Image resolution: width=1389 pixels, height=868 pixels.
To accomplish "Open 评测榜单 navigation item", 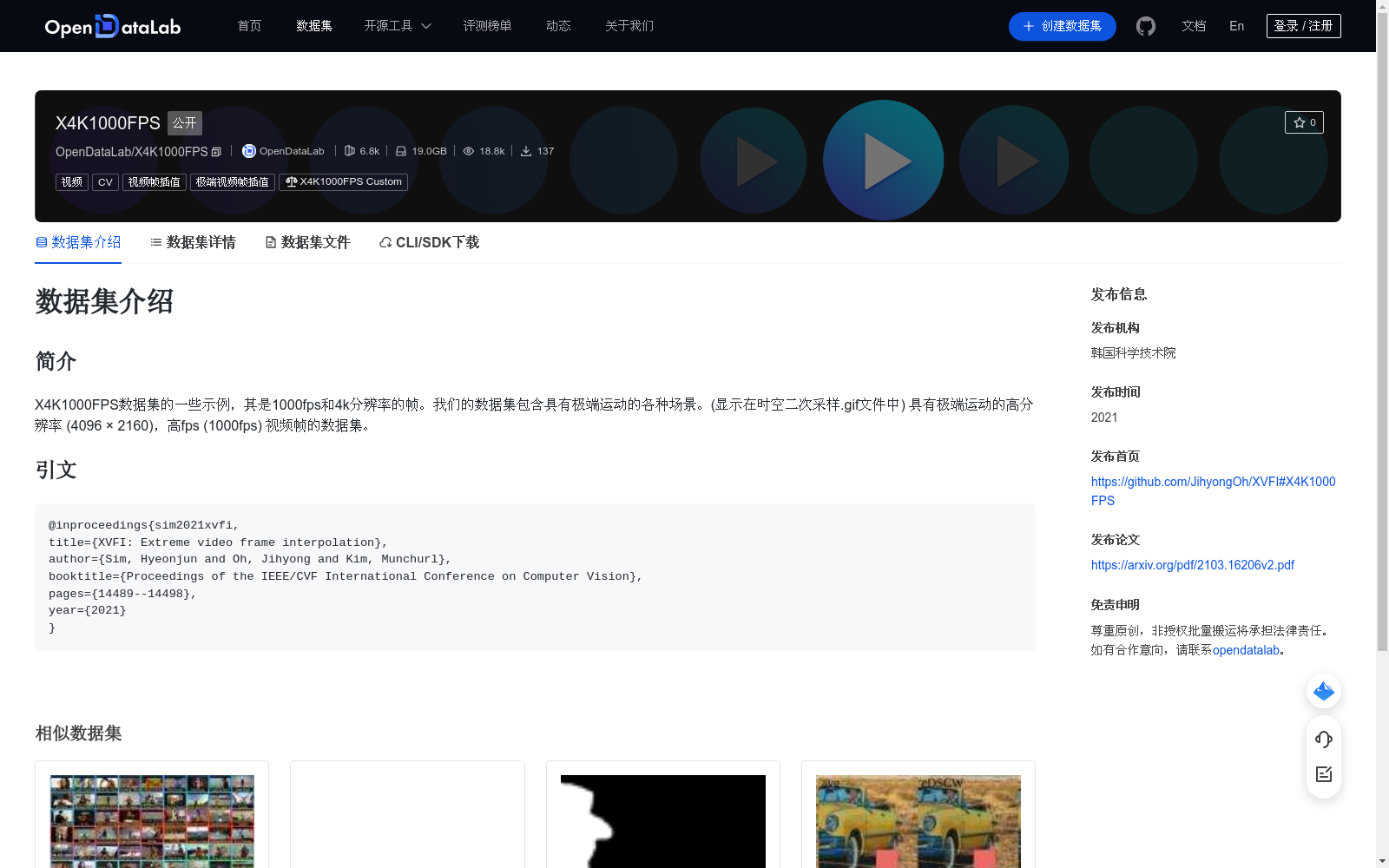I will 488,26.
